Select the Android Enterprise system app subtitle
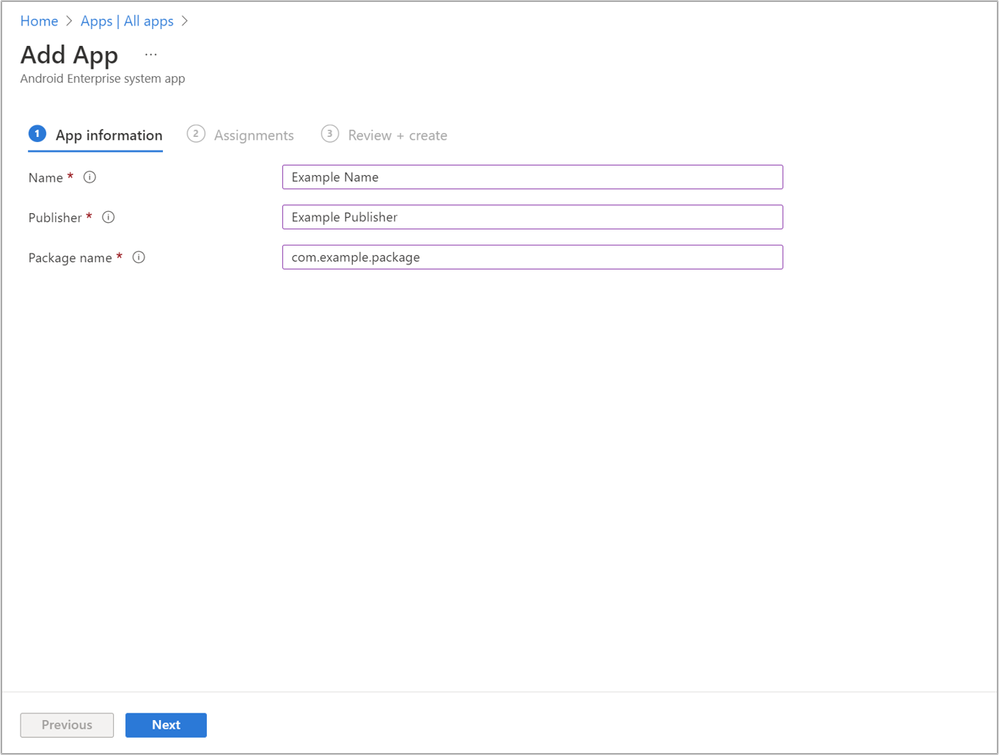Viewport: 999px width, 755px height. click(x=103, y=79)
